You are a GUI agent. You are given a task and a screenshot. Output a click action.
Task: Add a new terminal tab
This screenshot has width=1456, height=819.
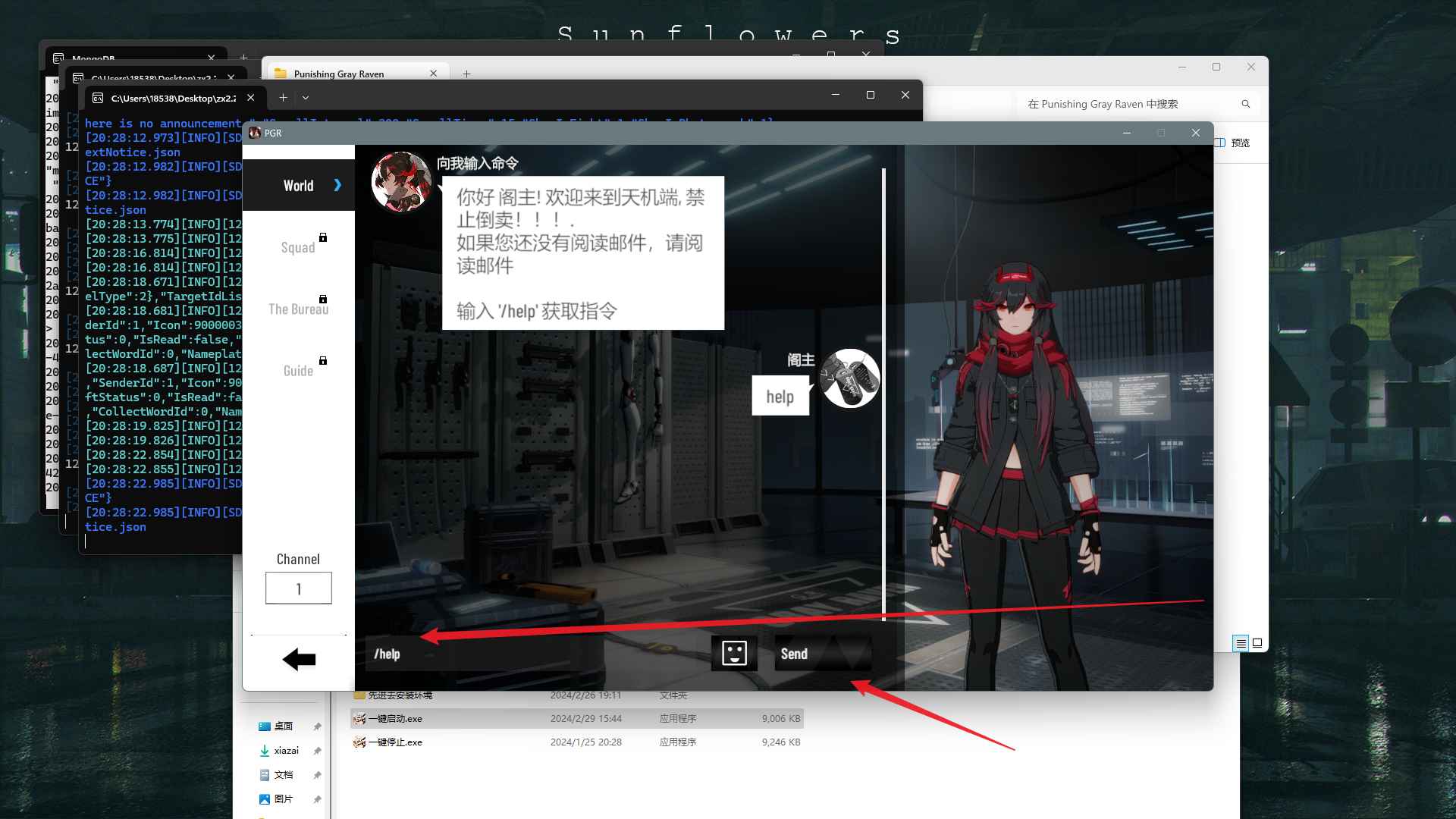[x=283, y=97]
